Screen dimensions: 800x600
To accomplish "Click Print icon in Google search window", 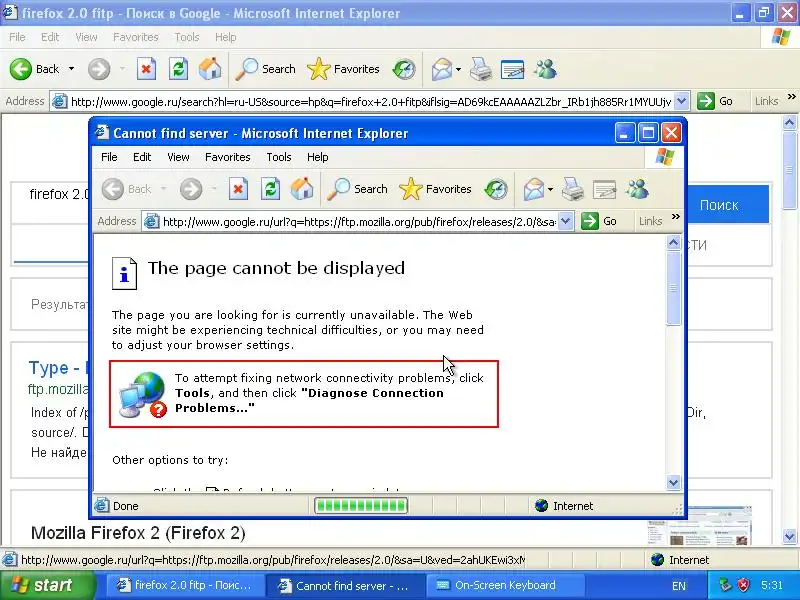I will pos(481,69).
